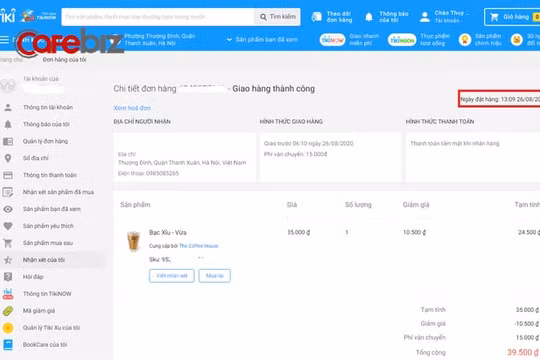
Task: Open Nhận xét sản phẩm đã mua icon
Action: click(8, 192)
